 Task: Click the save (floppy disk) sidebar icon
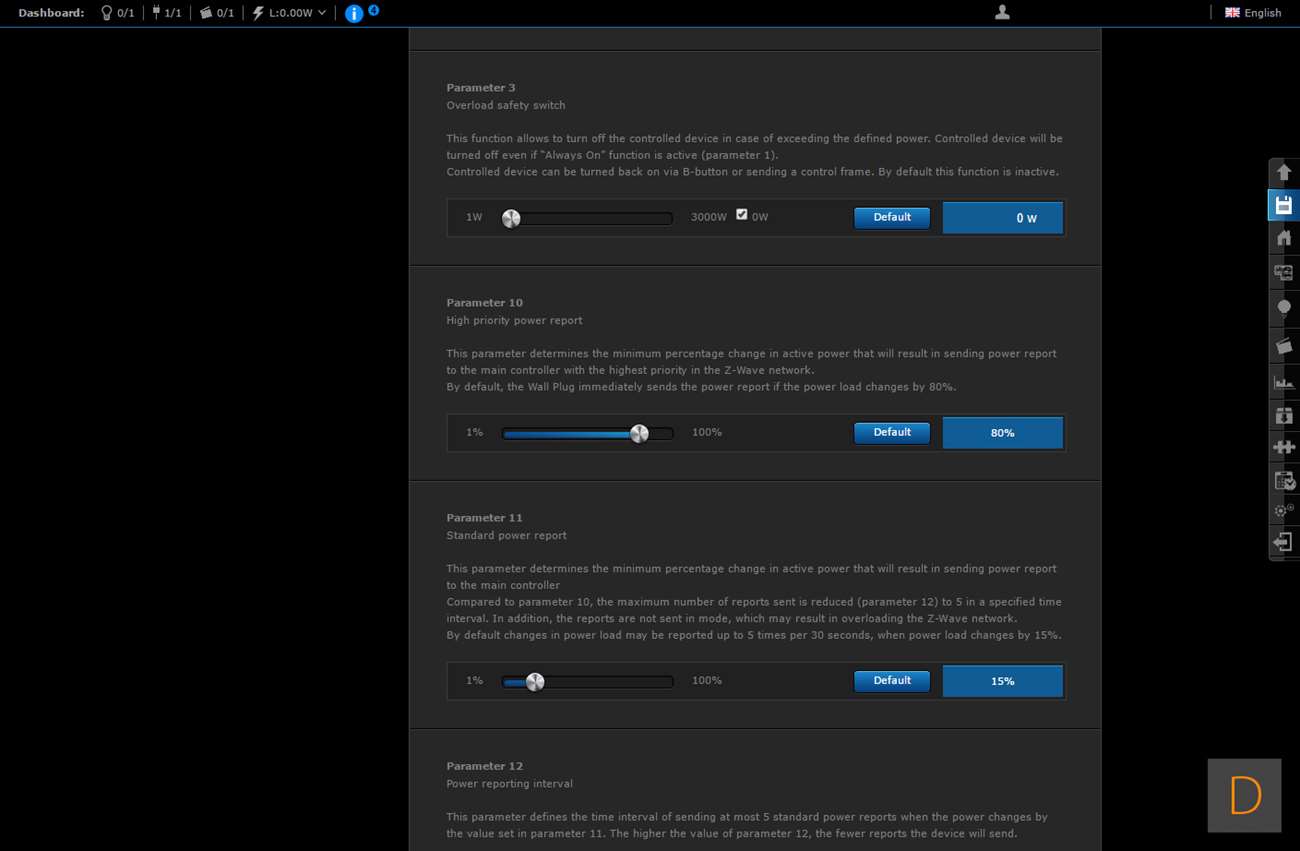pos(1283,205)
